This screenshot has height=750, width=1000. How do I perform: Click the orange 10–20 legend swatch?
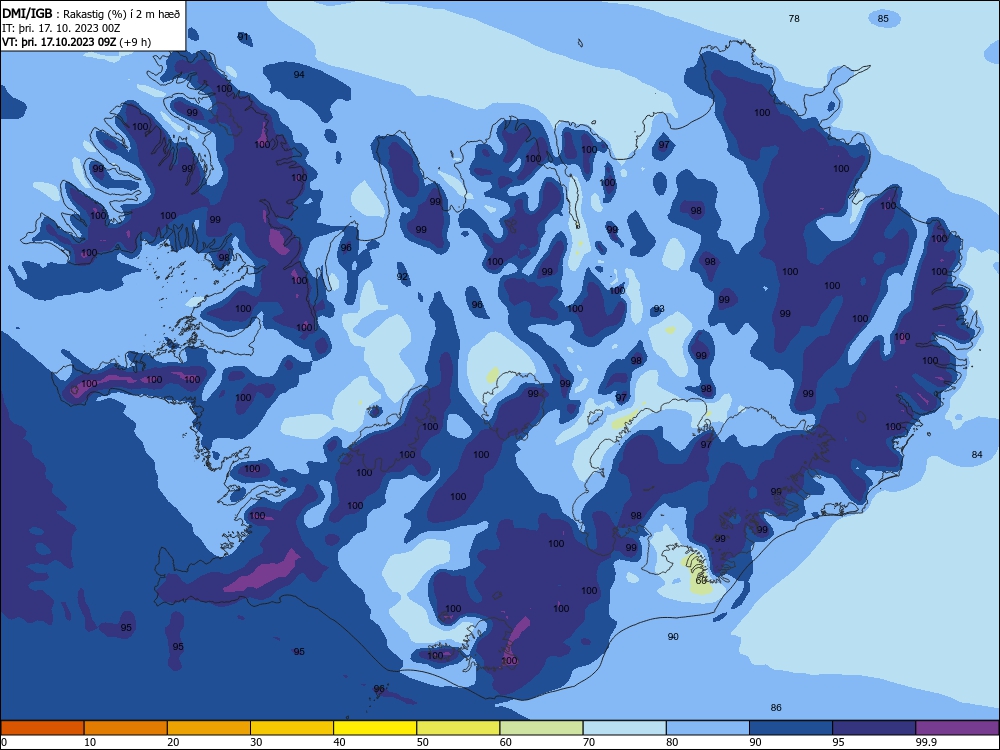(x=126, y=728)
